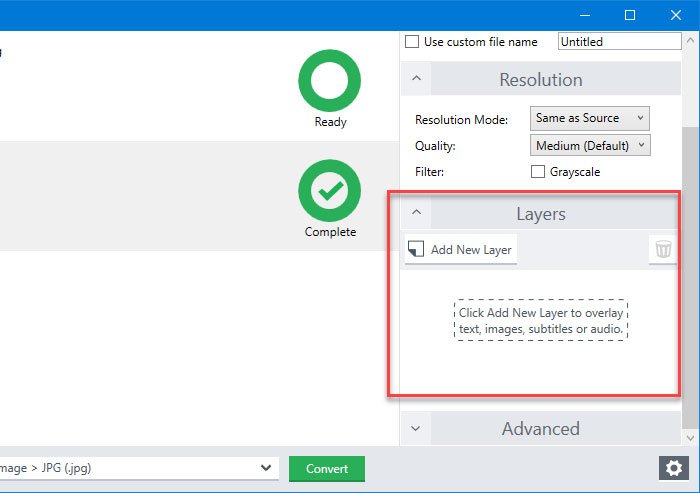
Task: Close the application window
Action: pyautogui.click(x=675, y=15)
